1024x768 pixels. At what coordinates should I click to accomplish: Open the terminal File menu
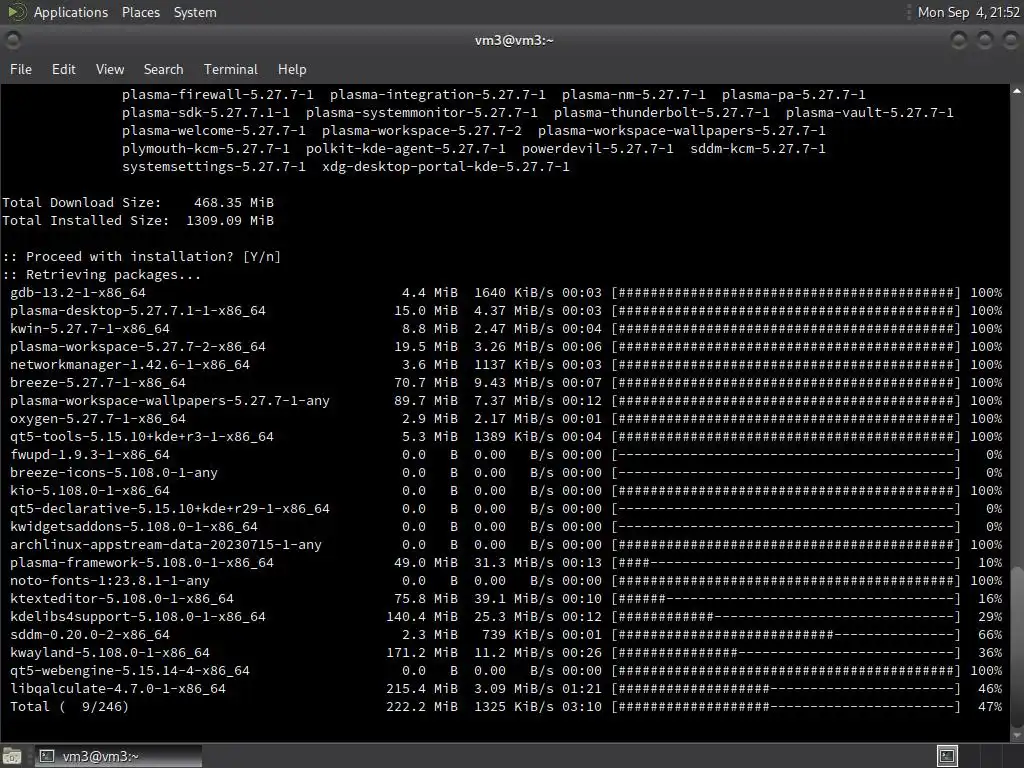[x=21, y=69]
